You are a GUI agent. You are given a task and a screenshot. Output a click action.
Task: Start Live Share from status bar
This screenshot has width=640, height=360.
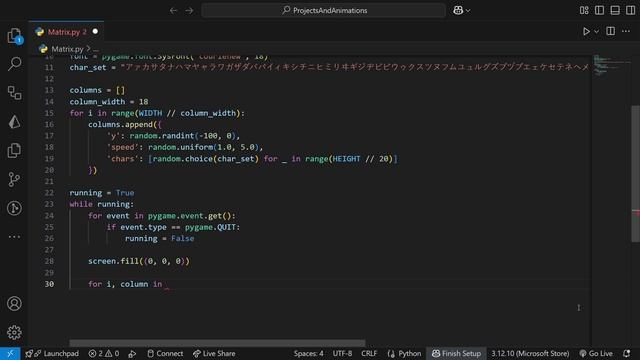214,353
